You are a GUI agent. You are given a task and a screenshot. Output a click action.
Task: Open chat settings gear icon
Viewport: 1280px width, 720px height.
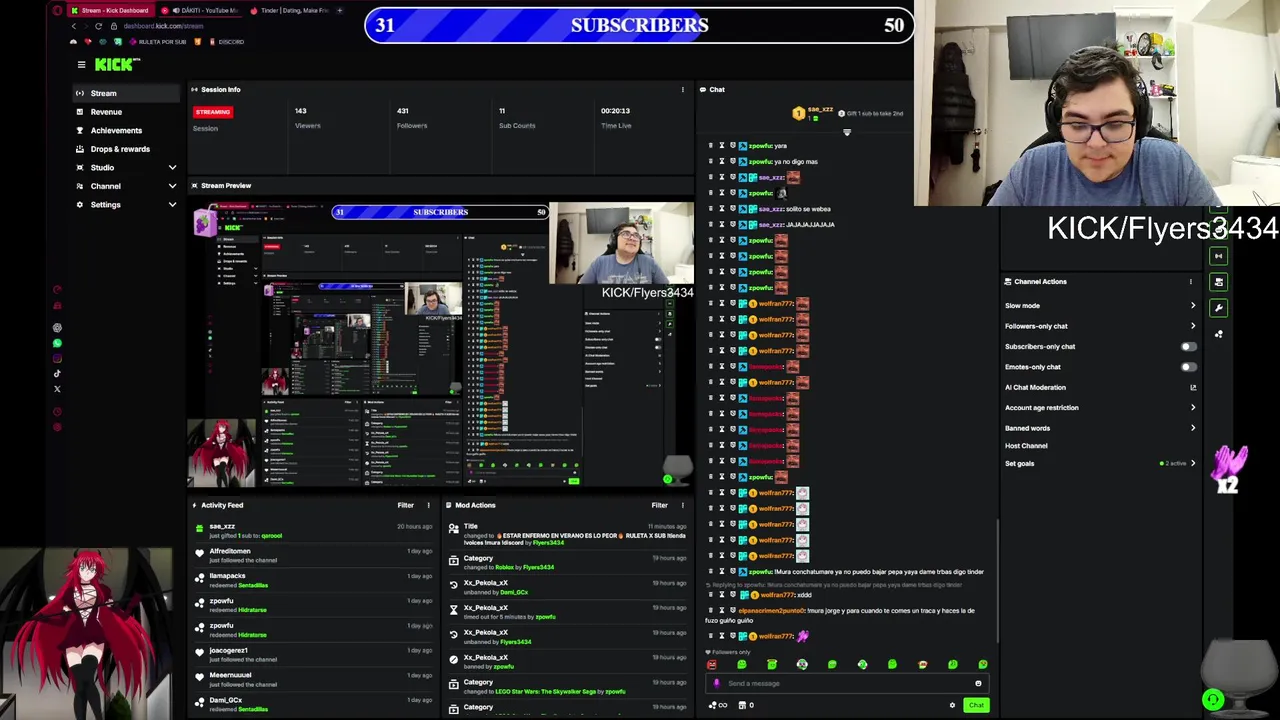click(952, 706)
